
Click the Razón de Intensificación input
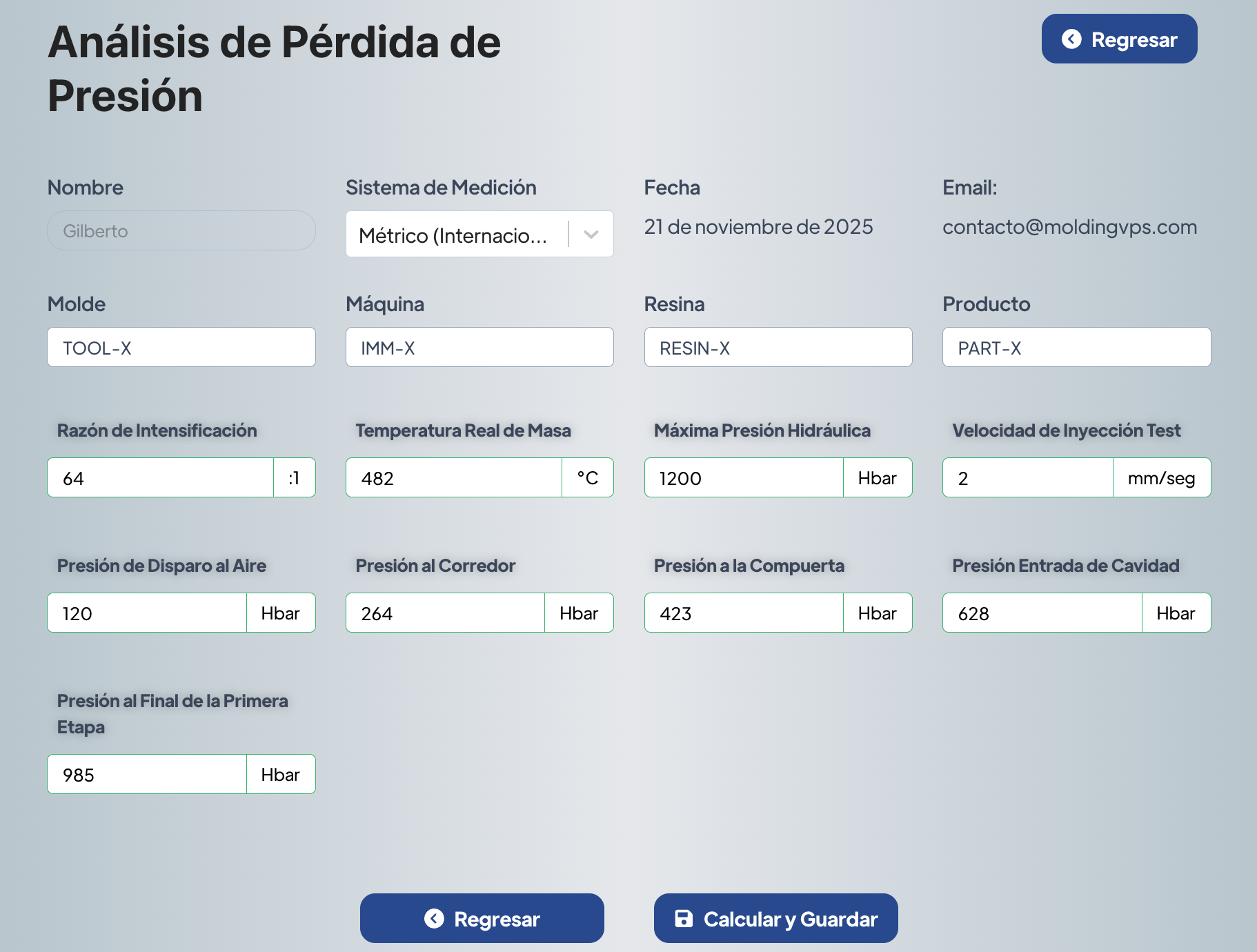pos(160,478)
